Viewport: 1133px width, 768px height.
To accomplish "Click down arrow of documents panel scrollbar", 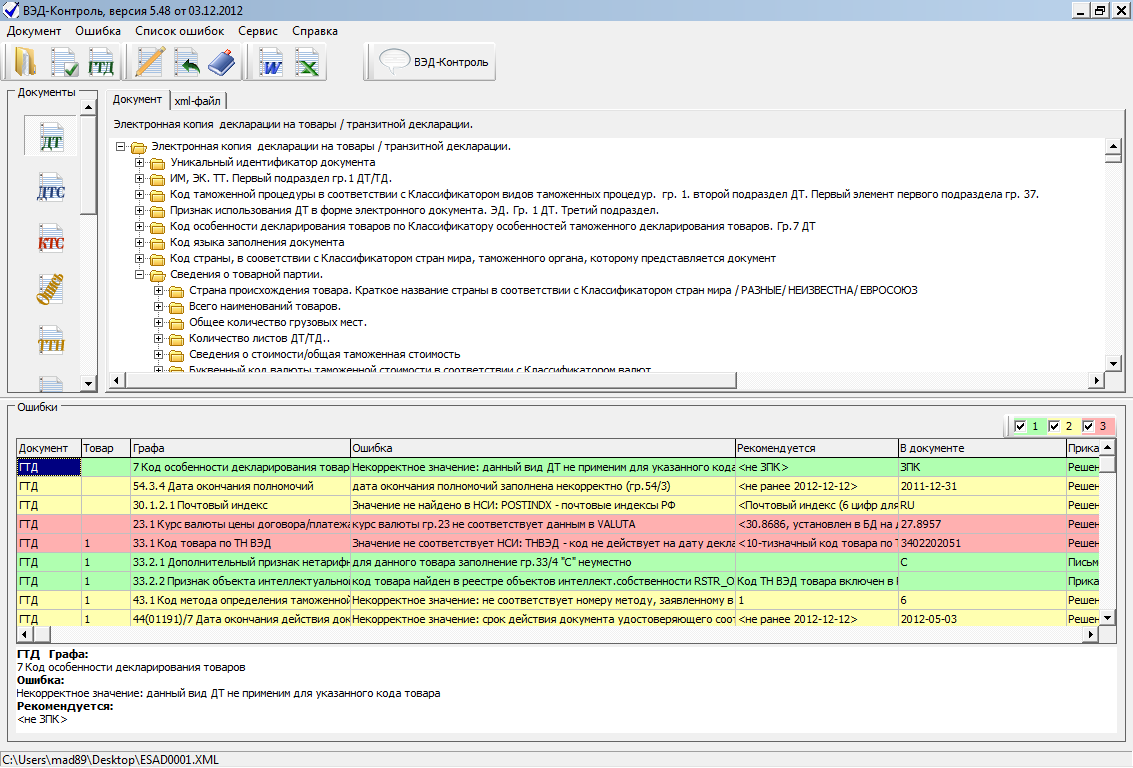I will (88, 384).
